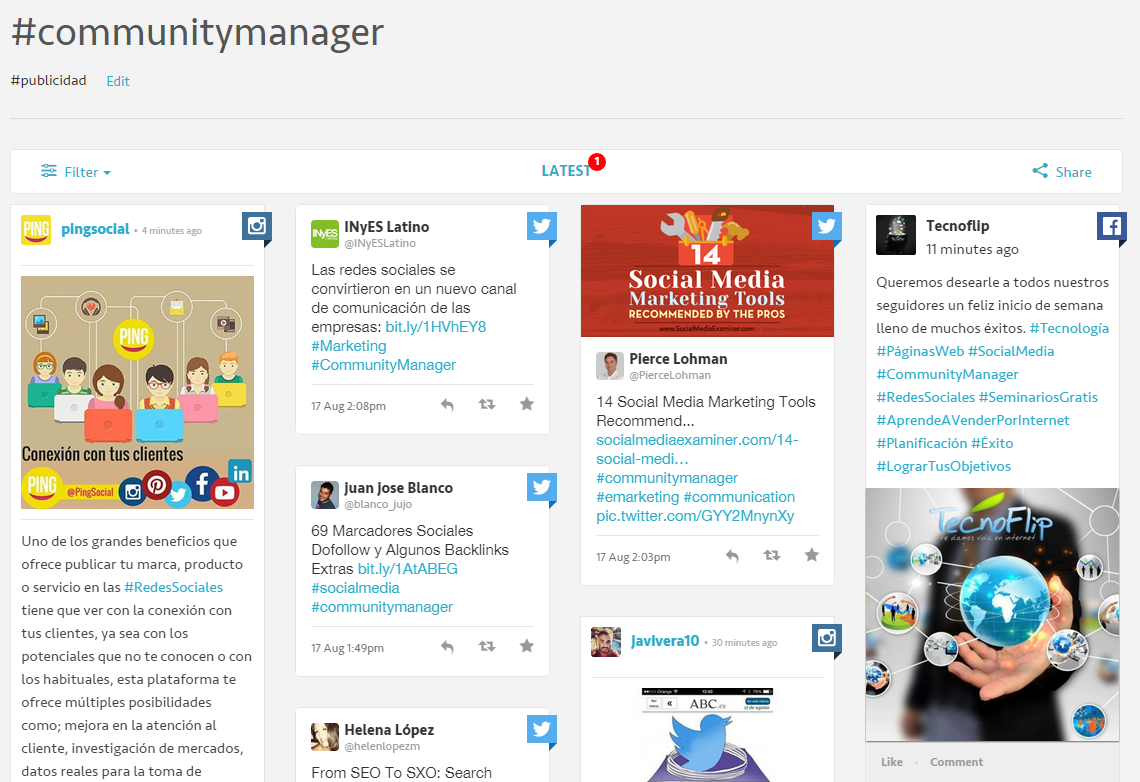Click javivera10 avatar
This screenshot has height=782, width=1140.
click(x=606, y=642)
